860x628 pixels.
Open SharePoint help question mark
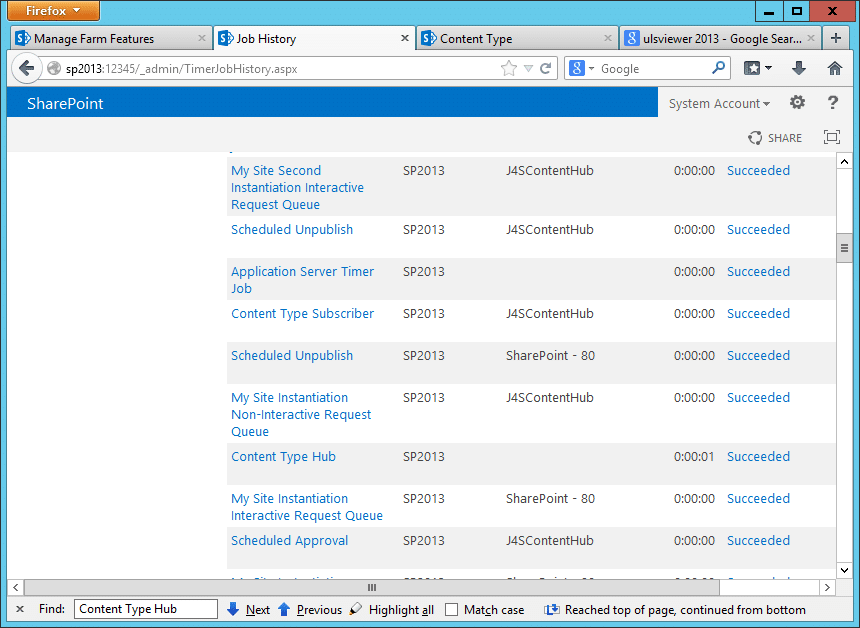[x=833, y=103]
